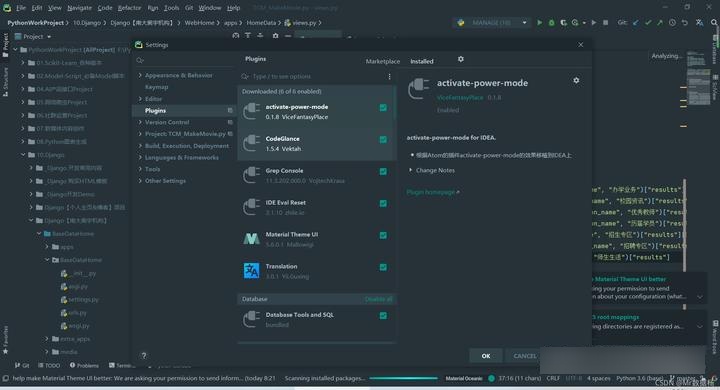Uncheck the CodeGlance plugin checkbox
Viewport: 720px width, 390px height.
click(383, 140)
